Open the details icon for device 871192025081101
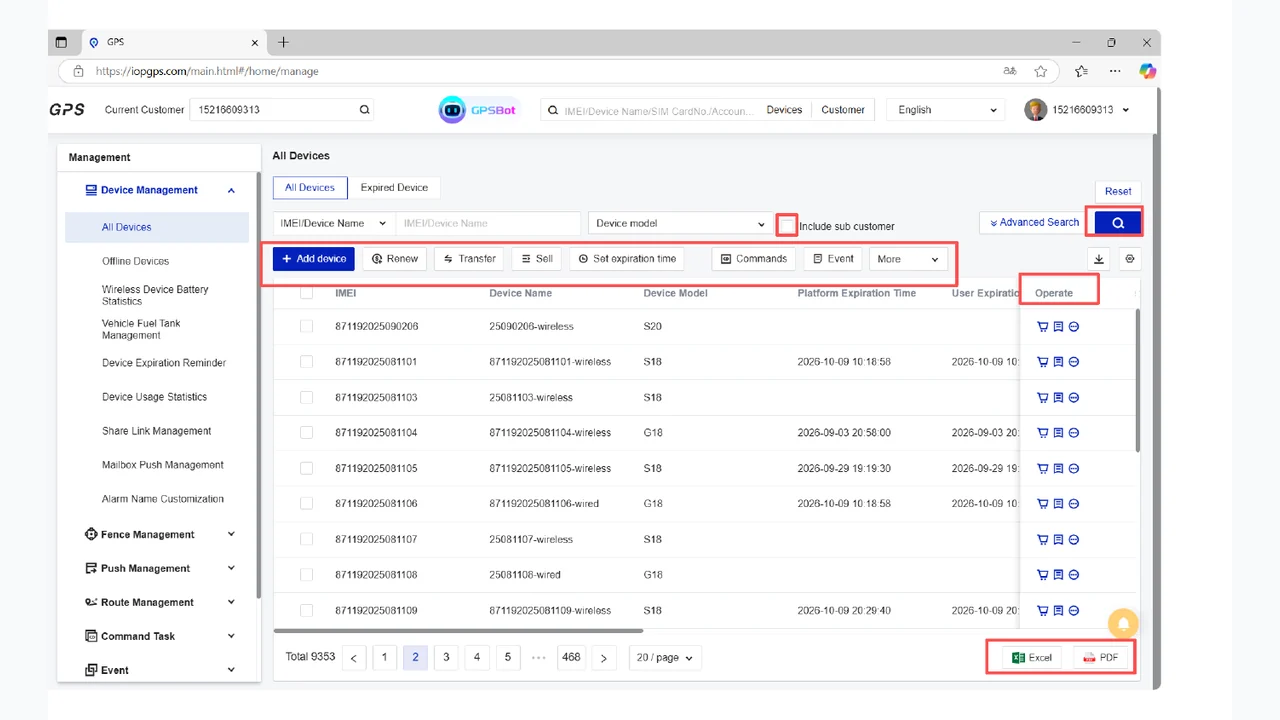1280x720 pixels. pos(1058,362)
